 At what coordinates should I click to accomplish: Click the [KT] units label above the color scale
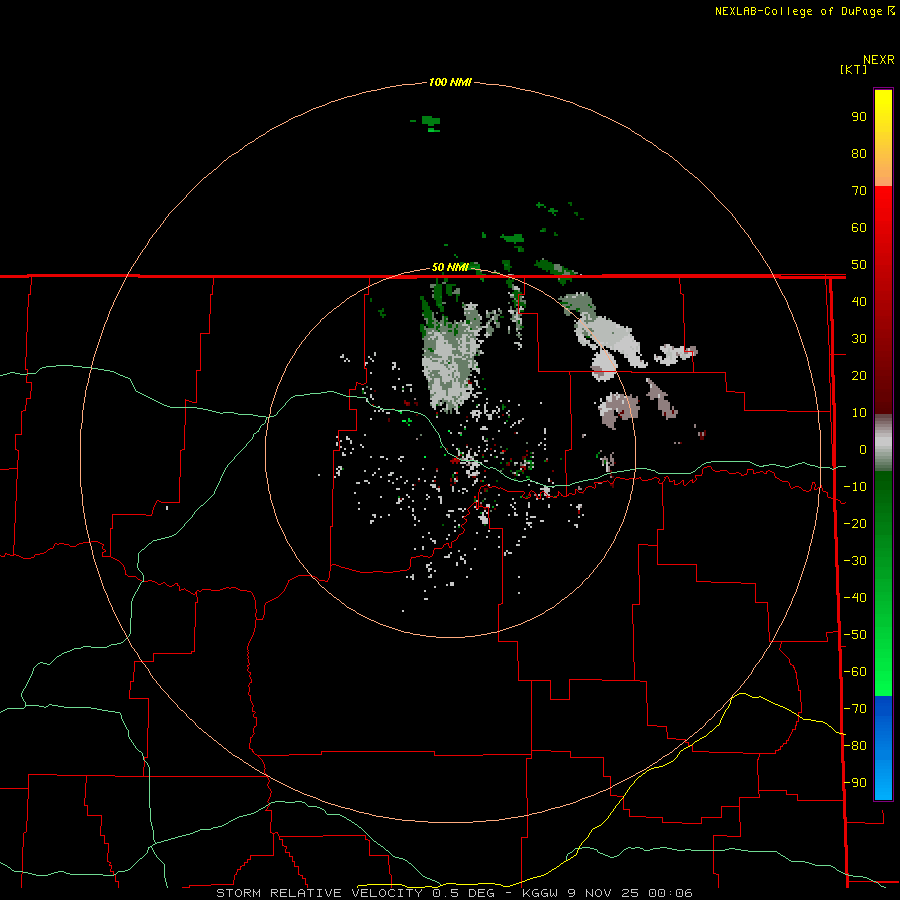(853, 69)
